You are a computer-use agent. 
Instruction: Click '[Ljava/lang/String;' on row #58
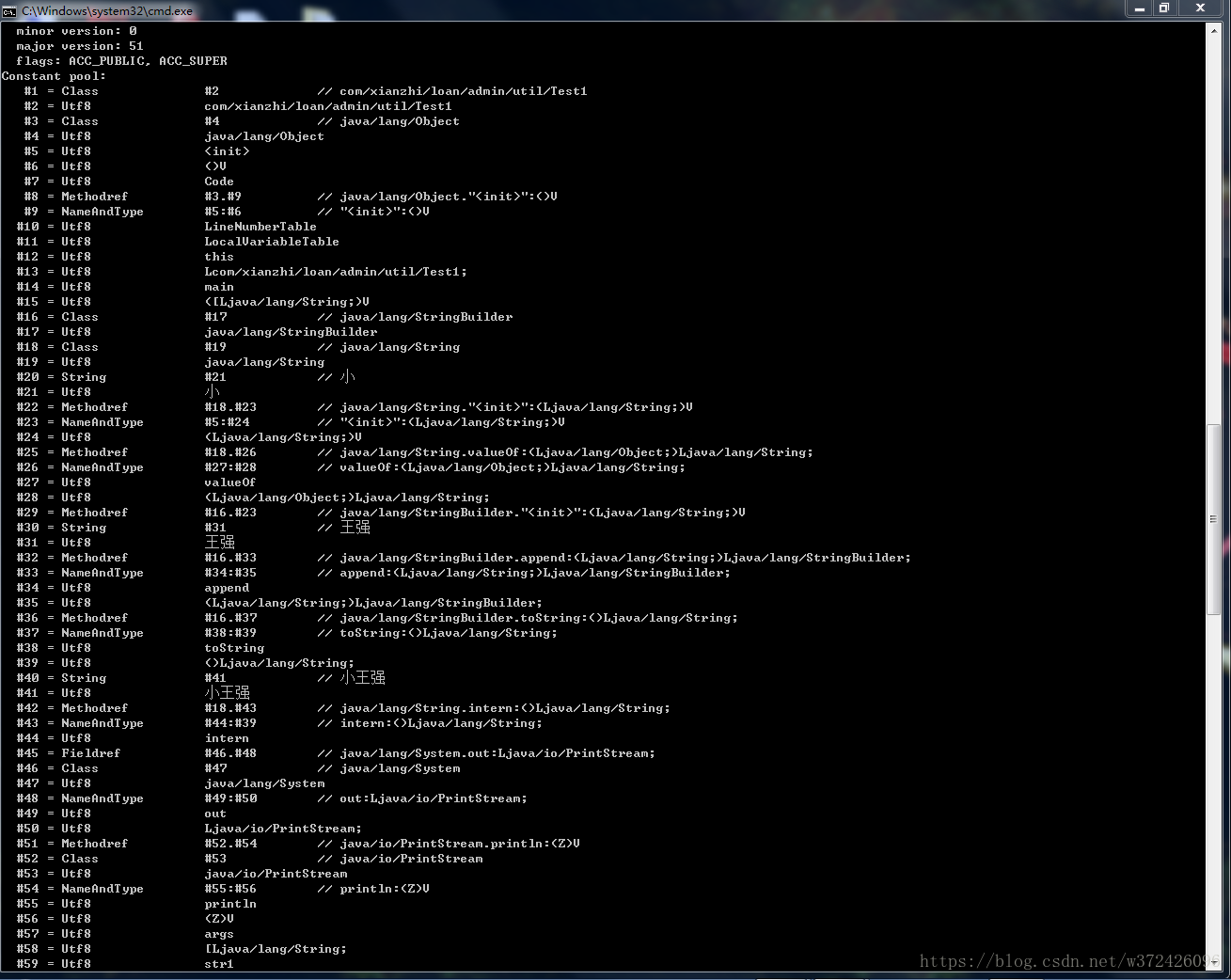(x=276, y=949)
